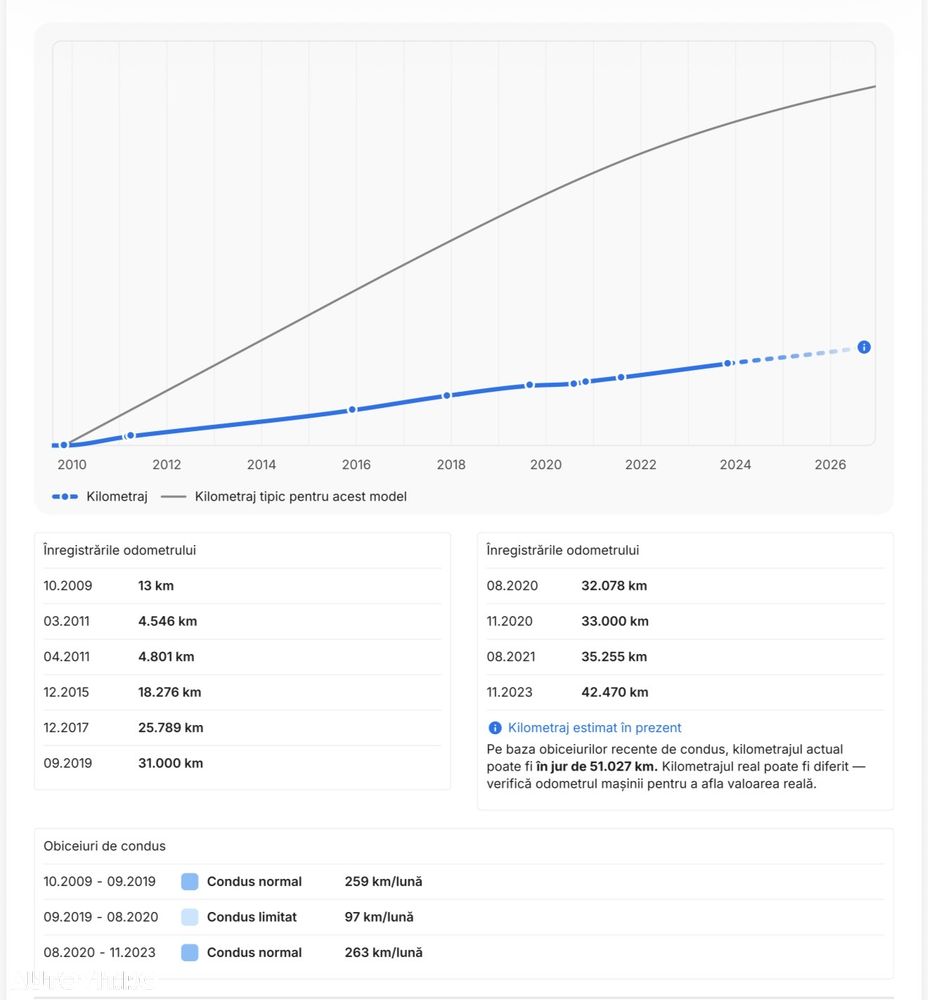Select the '259 km/lună' value
The height and width of the screenshot is (1000, 928).
pyautogui.click(x=383, y=881)
